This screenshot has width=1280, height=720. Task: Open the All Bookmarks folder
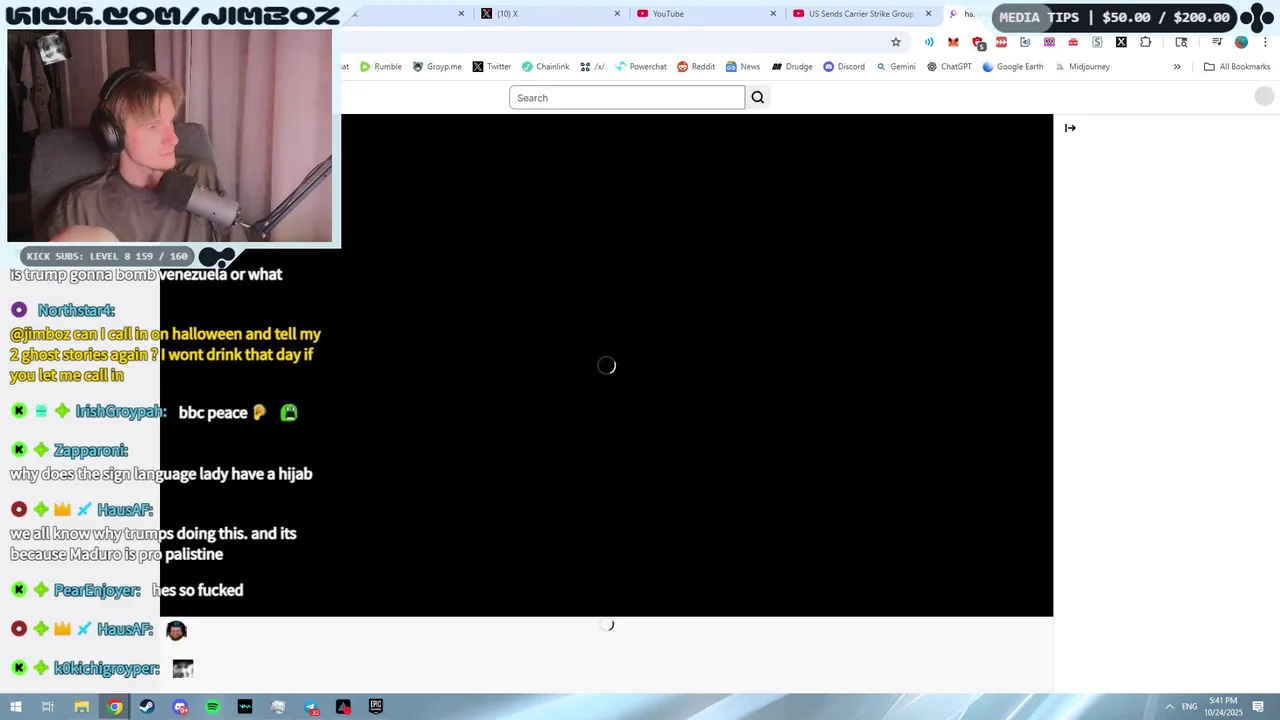click(x=1237, y=67)
